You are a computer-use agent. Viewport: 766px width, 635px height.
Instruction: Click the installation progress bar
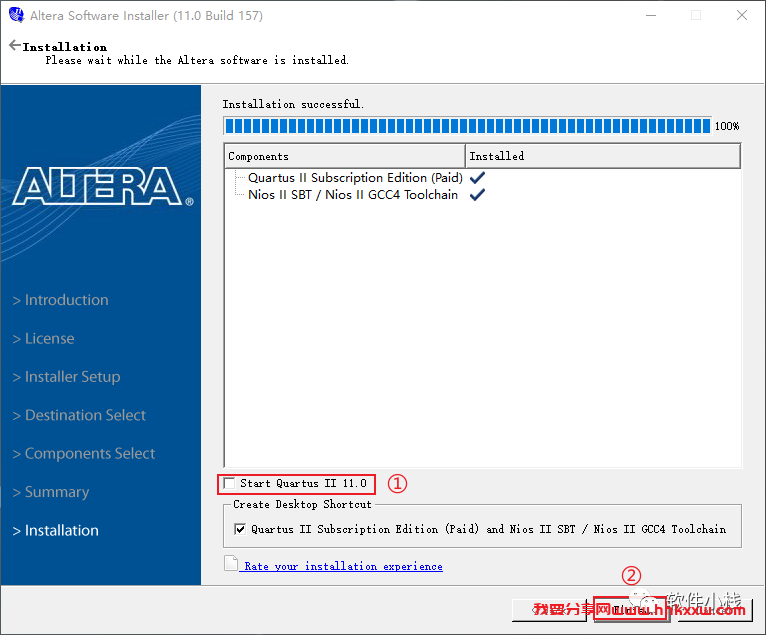(468, 126)
